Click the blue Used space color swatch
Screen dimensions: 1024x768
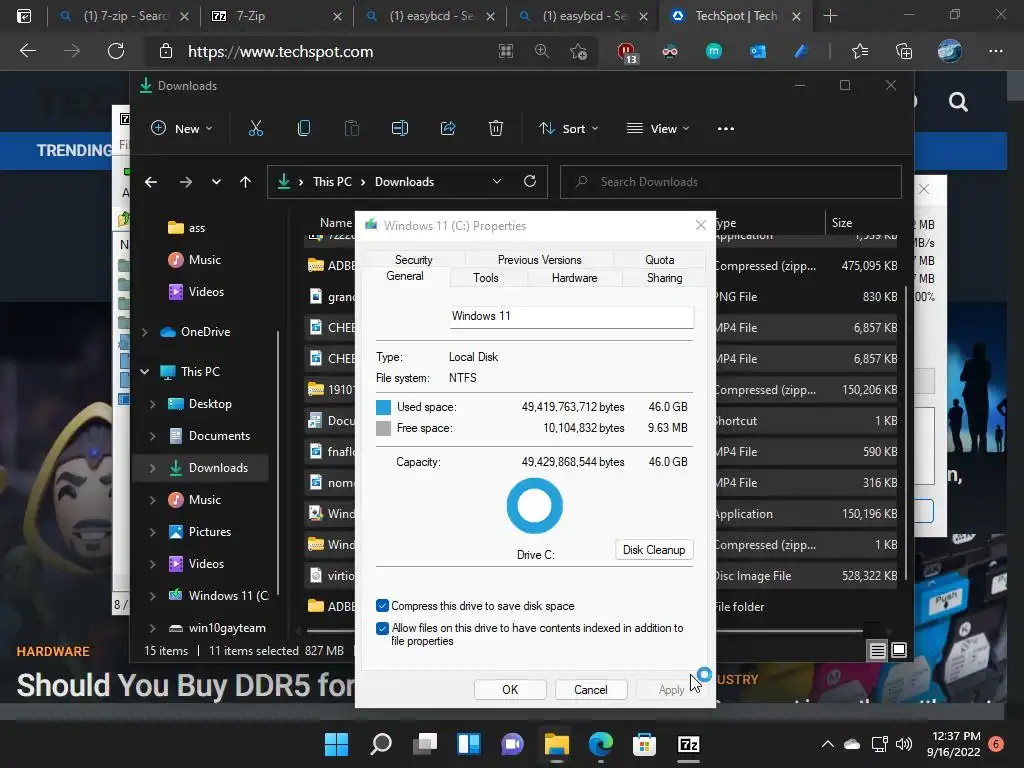(383, 408)
